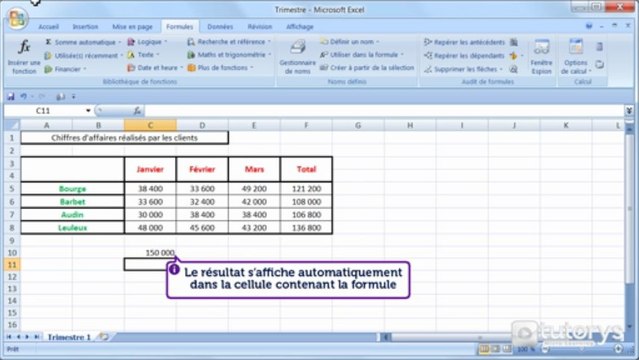Select the Total header cell
Image resolution: width=639 pixels, height=360 pixels.
[306, 169]
